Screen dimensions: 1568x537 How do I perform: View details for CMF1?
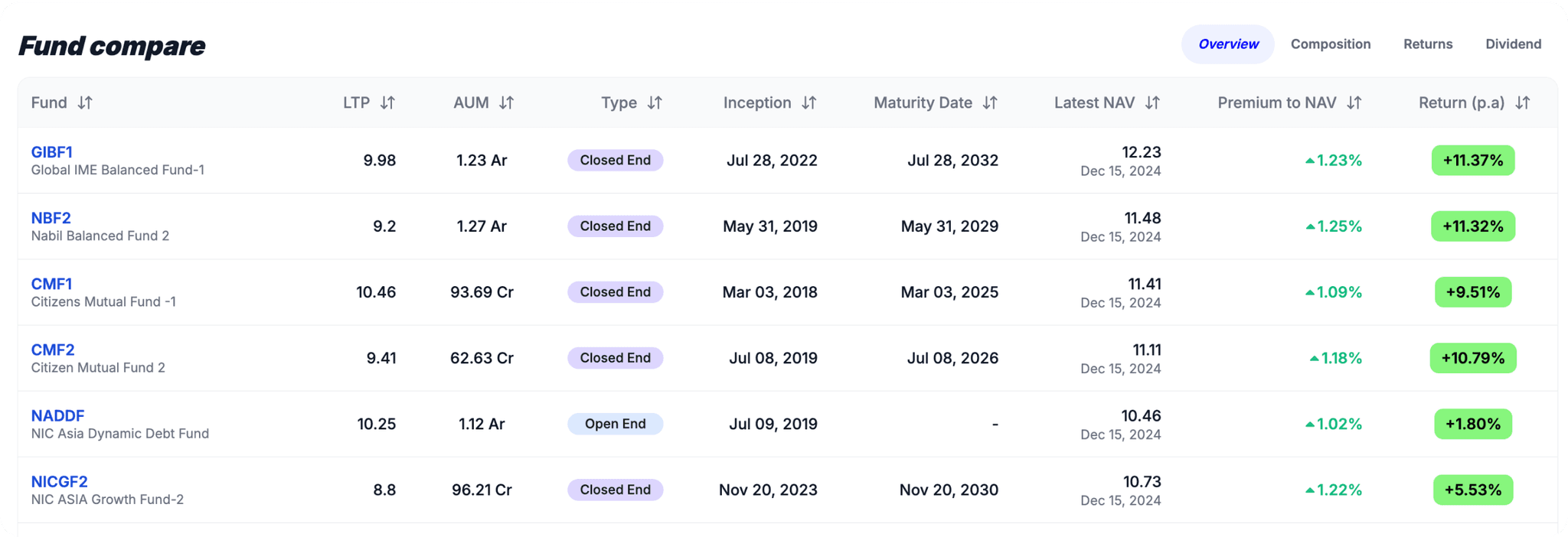click(x=51, y=283)
